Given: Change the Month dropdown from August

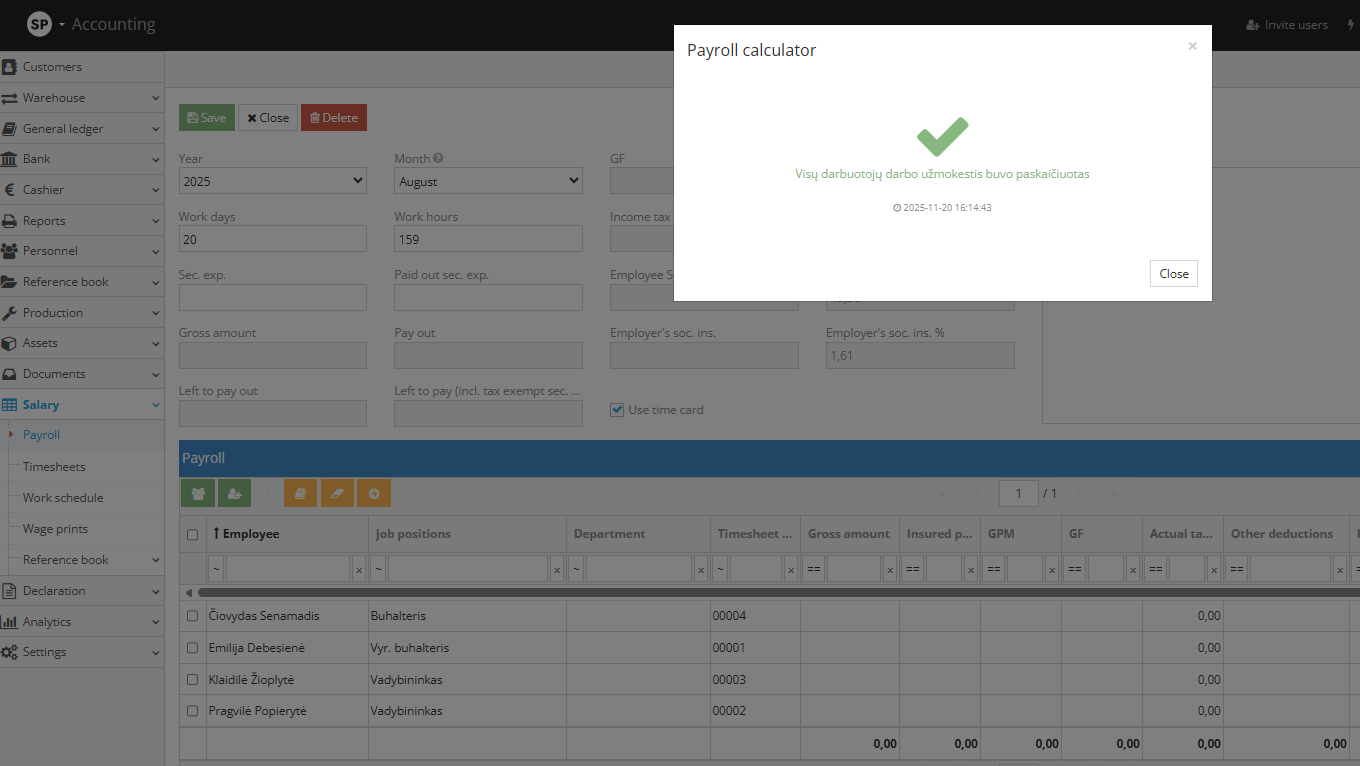Looking at the screenshot, I should point(488,180).
